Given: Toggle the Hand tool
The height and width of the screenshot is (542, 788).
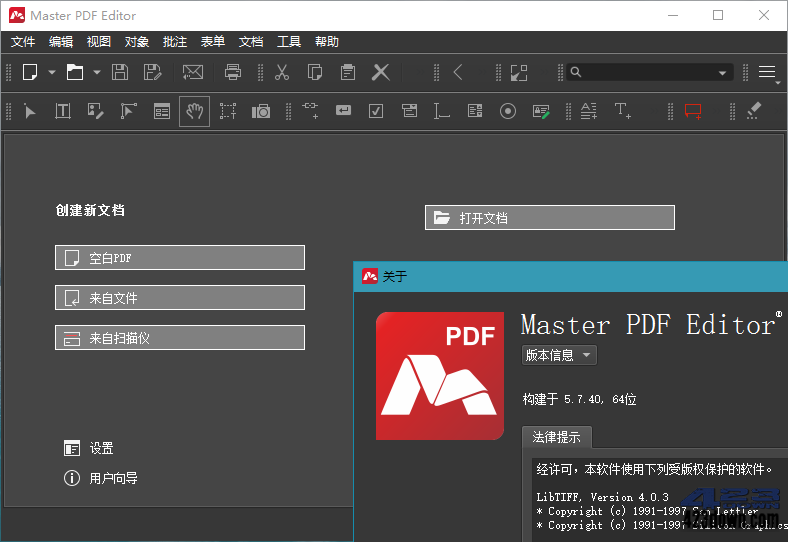Looking at the screenshot, I should (x=194, y=111).
